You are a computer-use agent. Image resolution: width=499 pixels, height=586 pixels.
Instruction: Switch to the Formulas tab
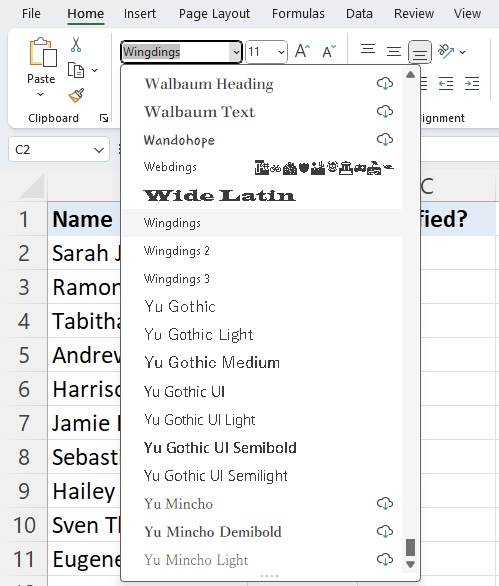click(x=298, y=14)
